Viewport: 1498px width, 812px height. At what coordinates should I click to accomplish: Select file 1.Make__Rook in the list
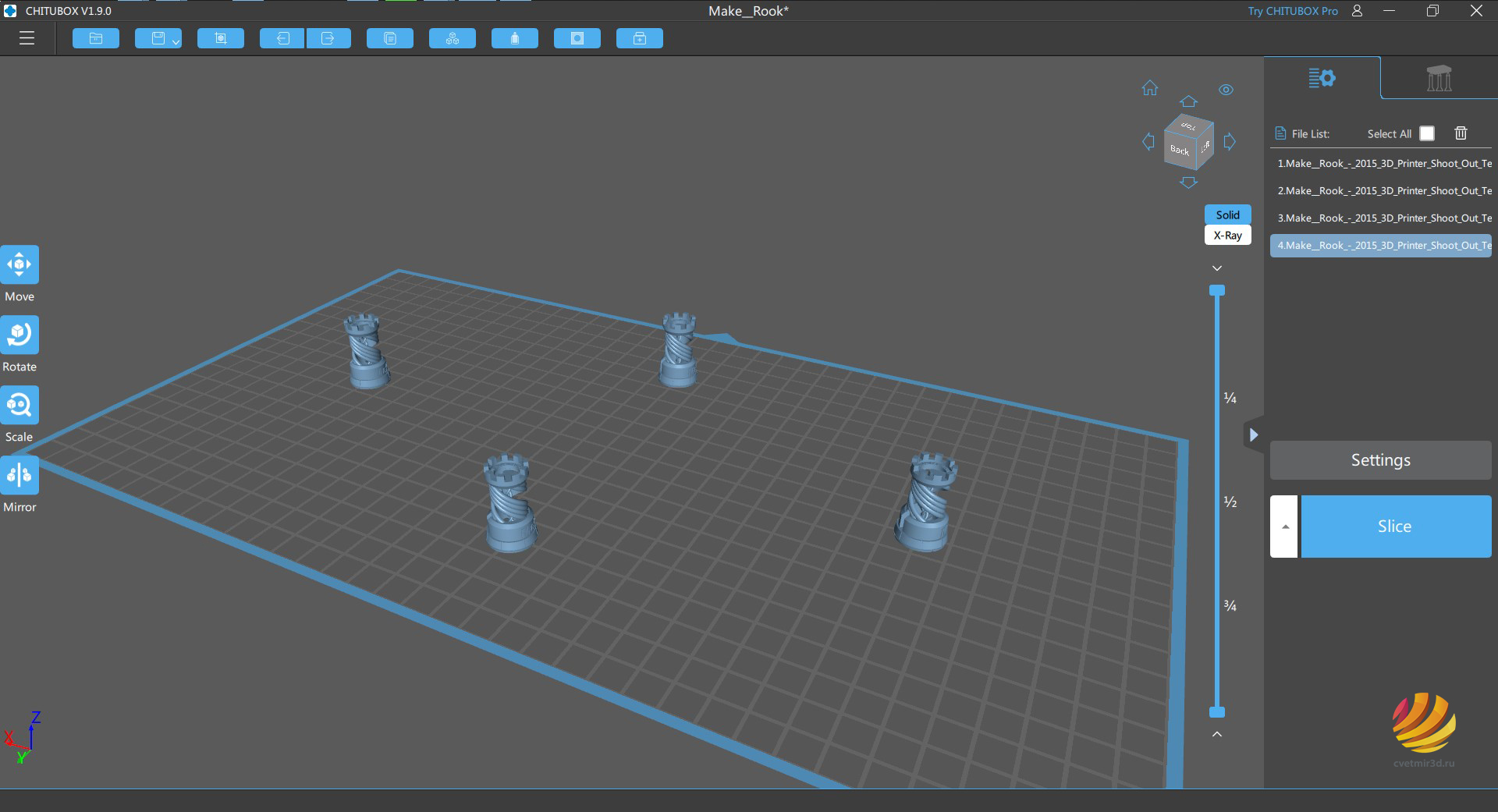click(x=1381, y=164)
